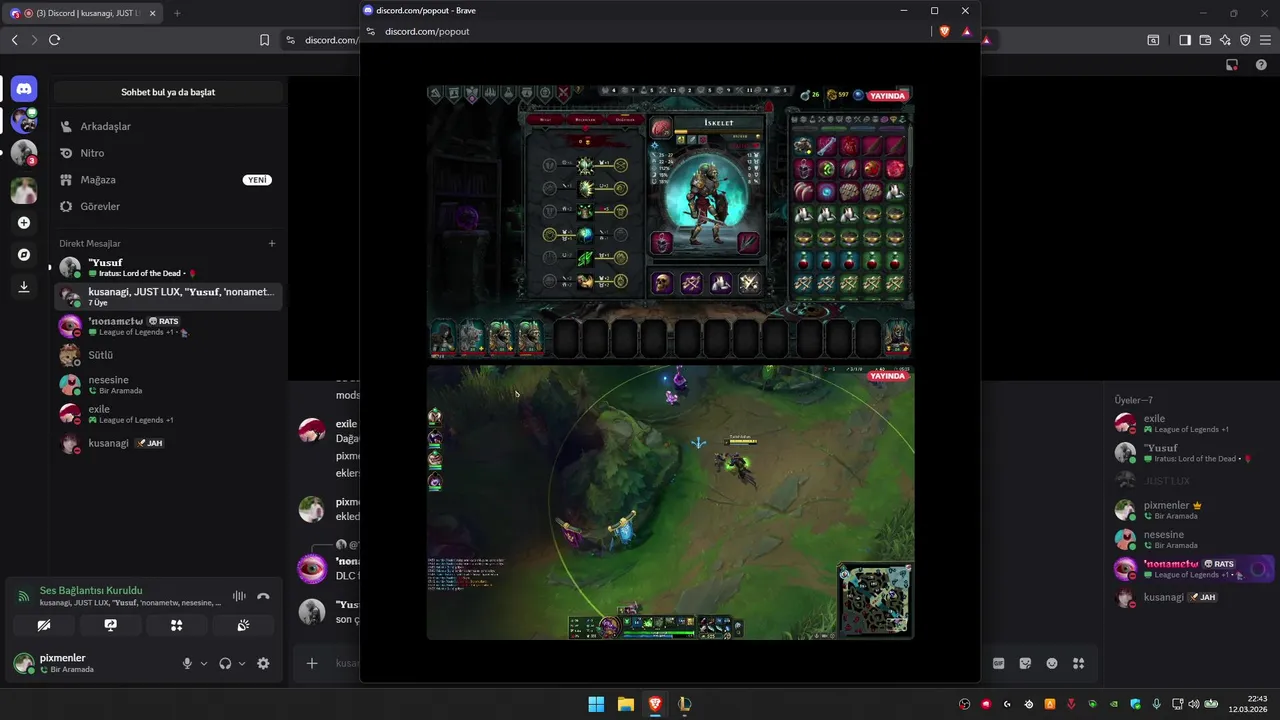Open the Mağaza shop page

168,180
